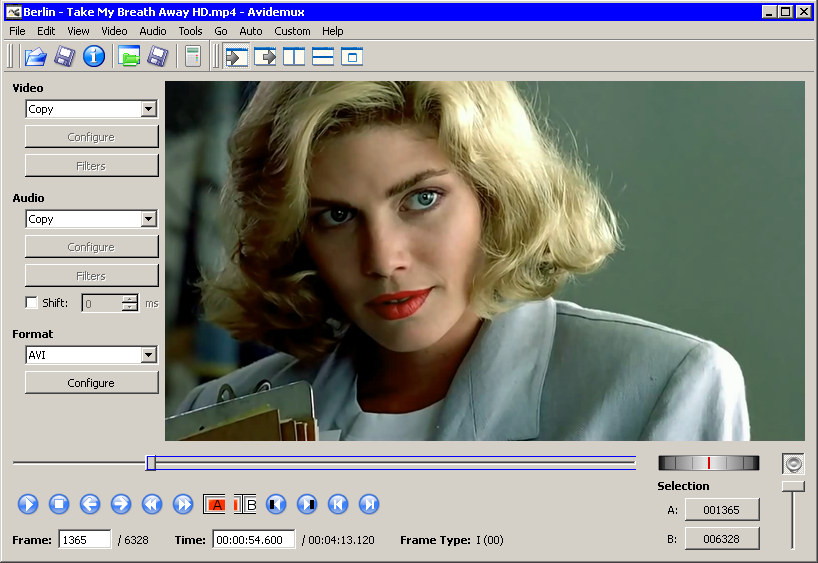Click the Video Filters button
The image size is (818, 563).
(91, 166)
